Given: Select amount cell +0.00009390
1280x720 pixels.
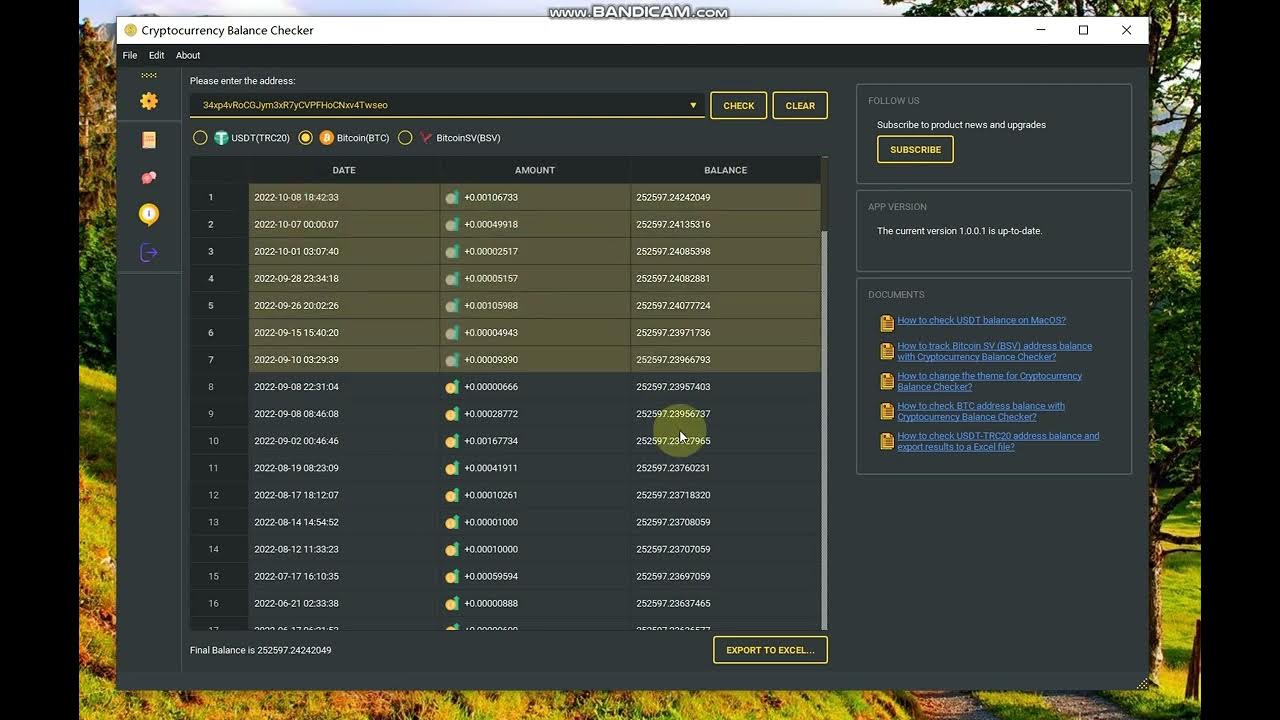Looking at the screenshot, I should [535, 360].
